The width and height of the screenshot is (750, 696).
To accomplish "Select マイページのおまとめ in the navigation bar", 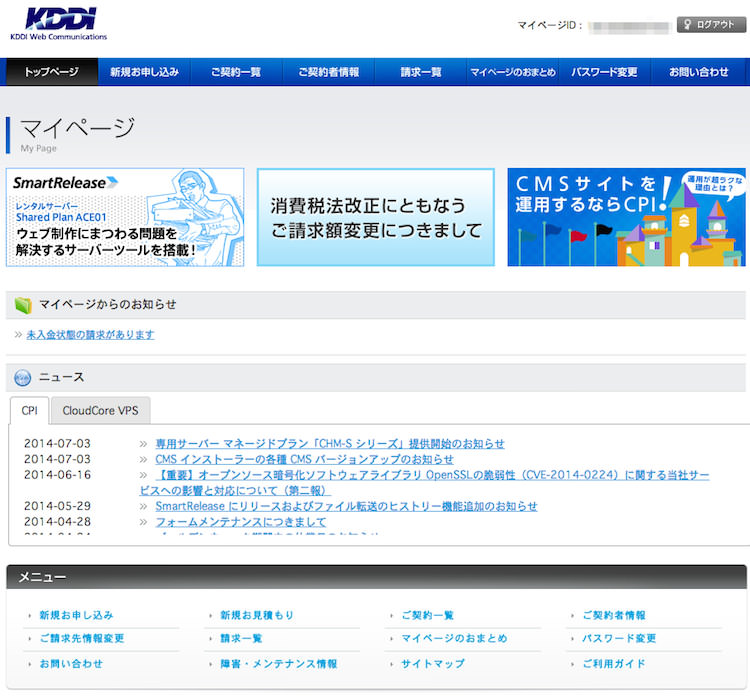I will click(513, 72).
